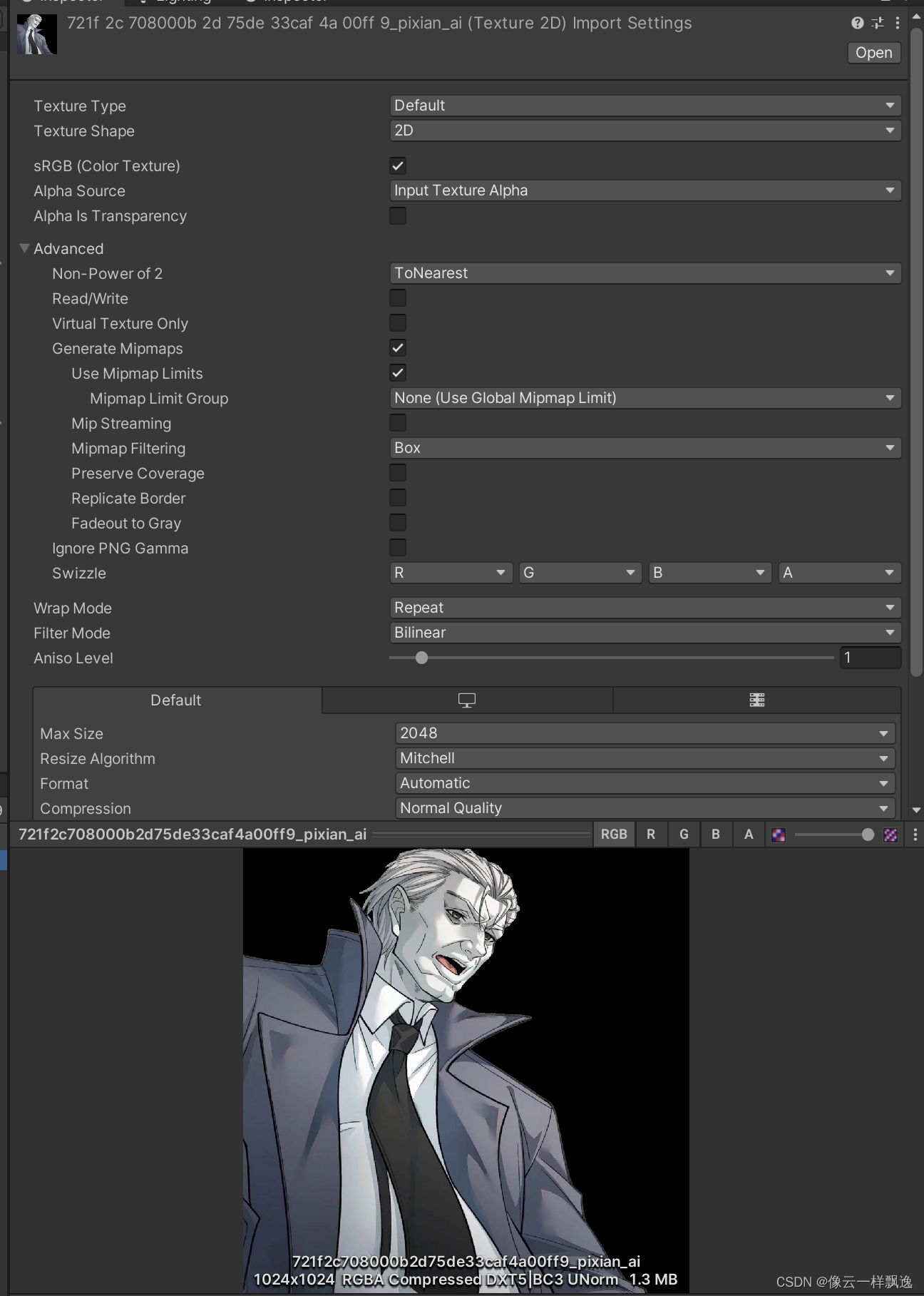Enable Virtual Texture Only checkbox
The height and width of the screenshot is (1296, 924).
point(398,323)
